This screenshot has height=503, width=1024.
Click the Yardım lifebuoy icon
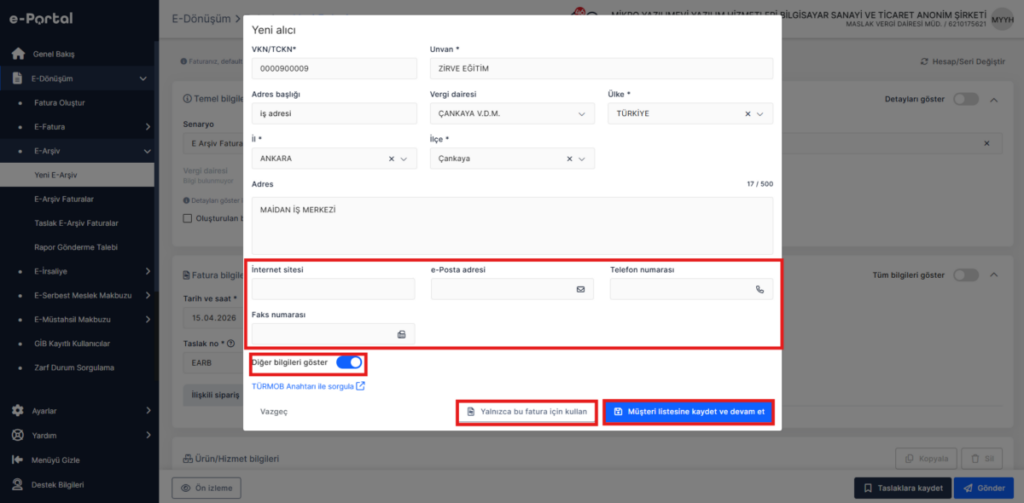coord(18,435)
